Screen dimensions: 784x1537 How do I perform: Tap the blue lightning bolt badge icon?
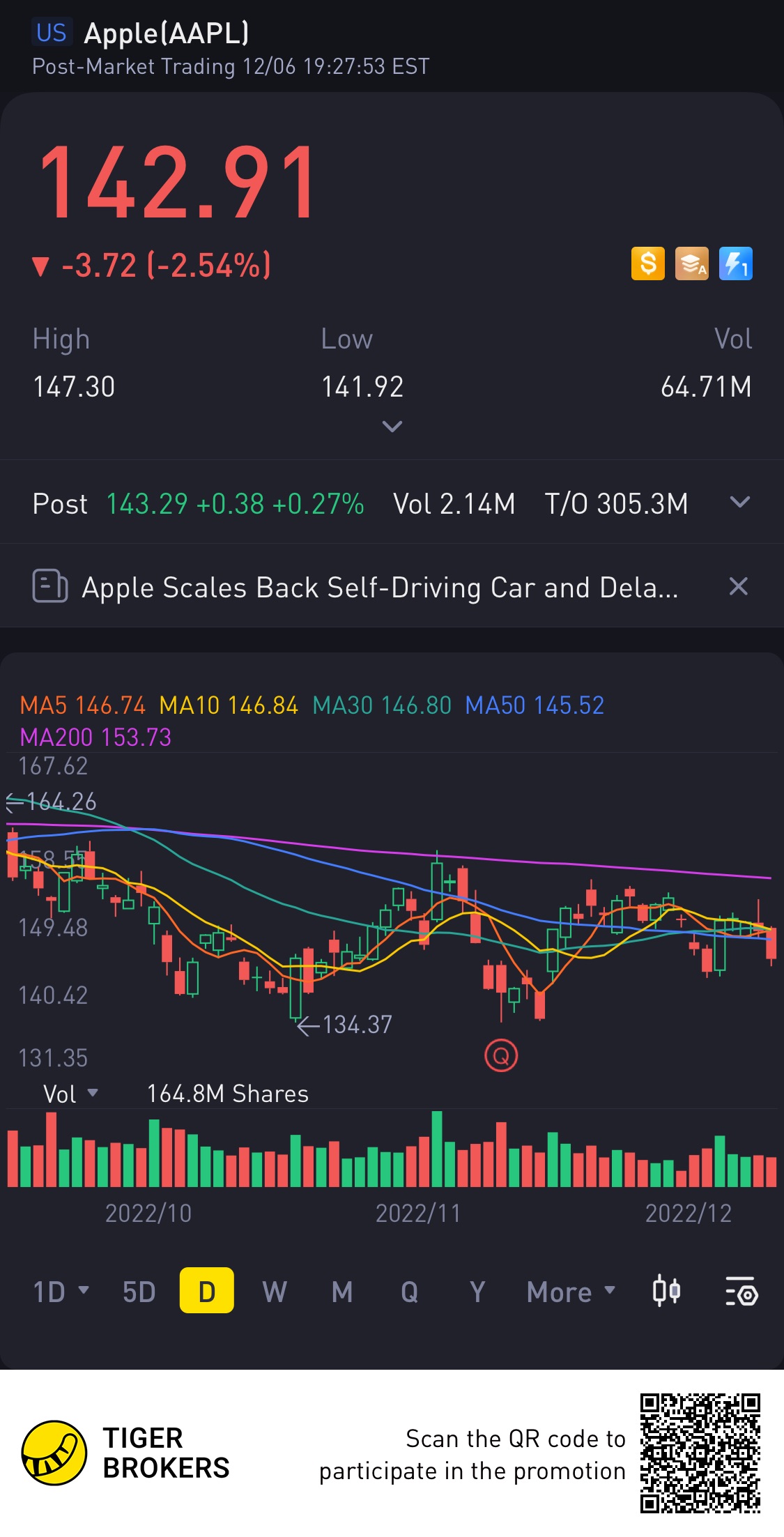(x=736, y=263)
